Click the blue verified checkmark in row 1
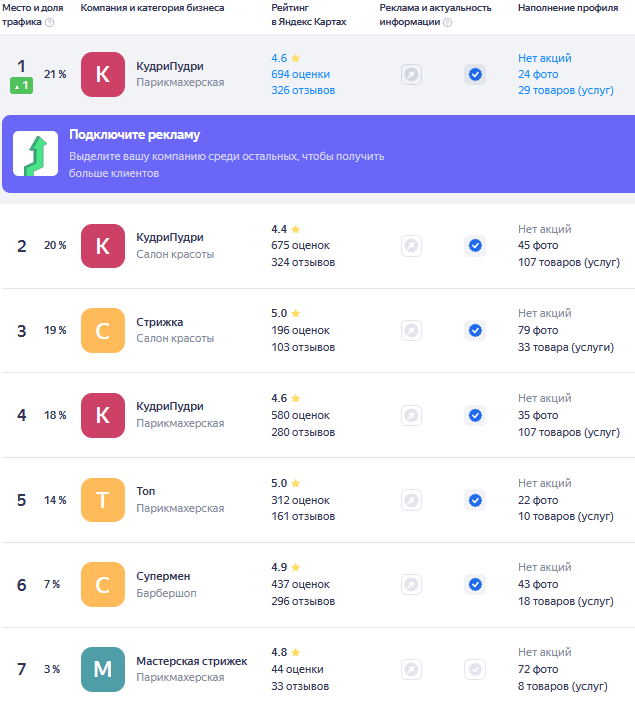The width and height of the screenshot is (635, 705). (475, 75)
